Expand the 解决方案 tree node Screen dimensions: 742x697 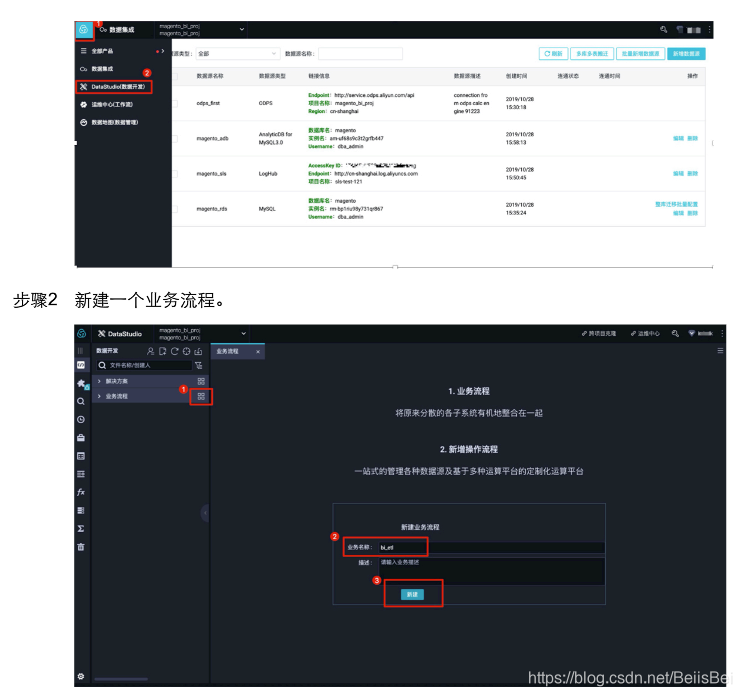(x=99, y=381)
